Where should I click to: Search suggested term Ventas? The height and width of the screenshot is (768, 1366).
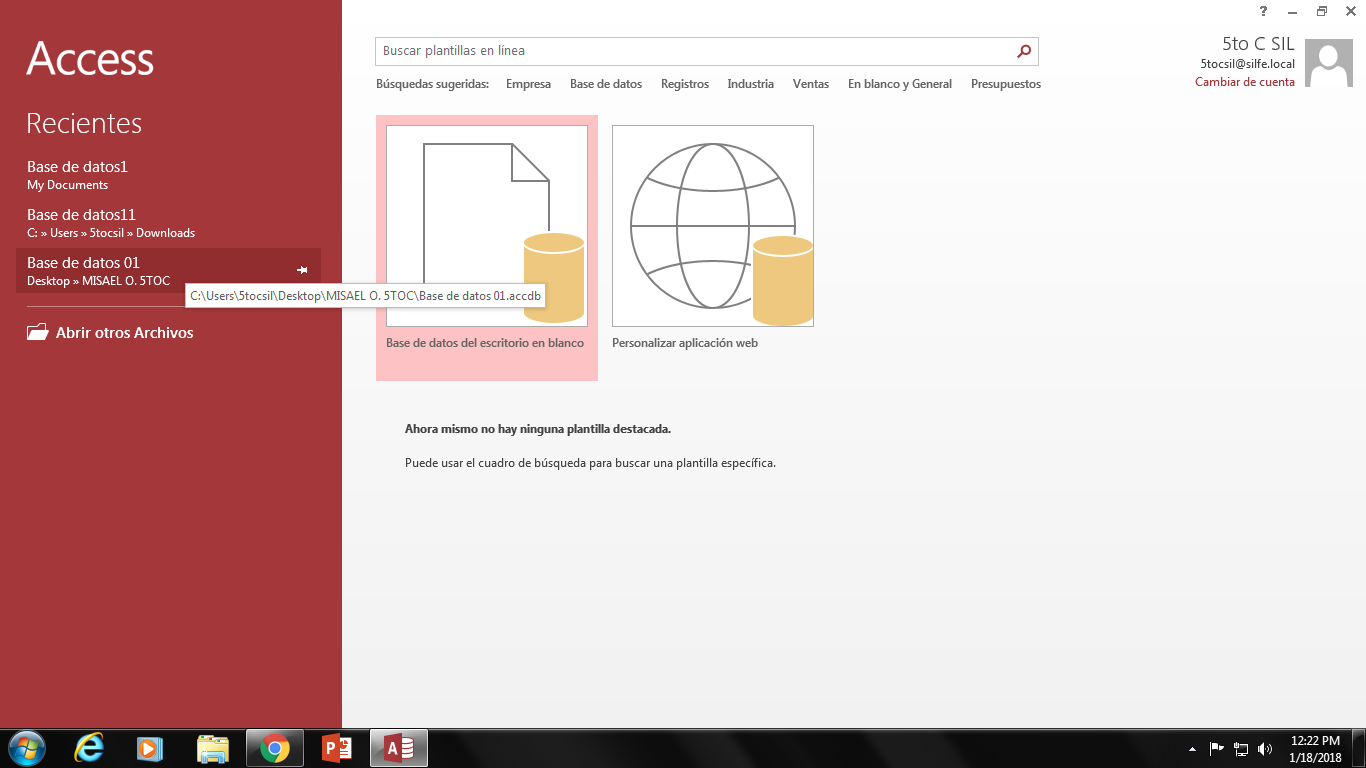coord(811,84)
